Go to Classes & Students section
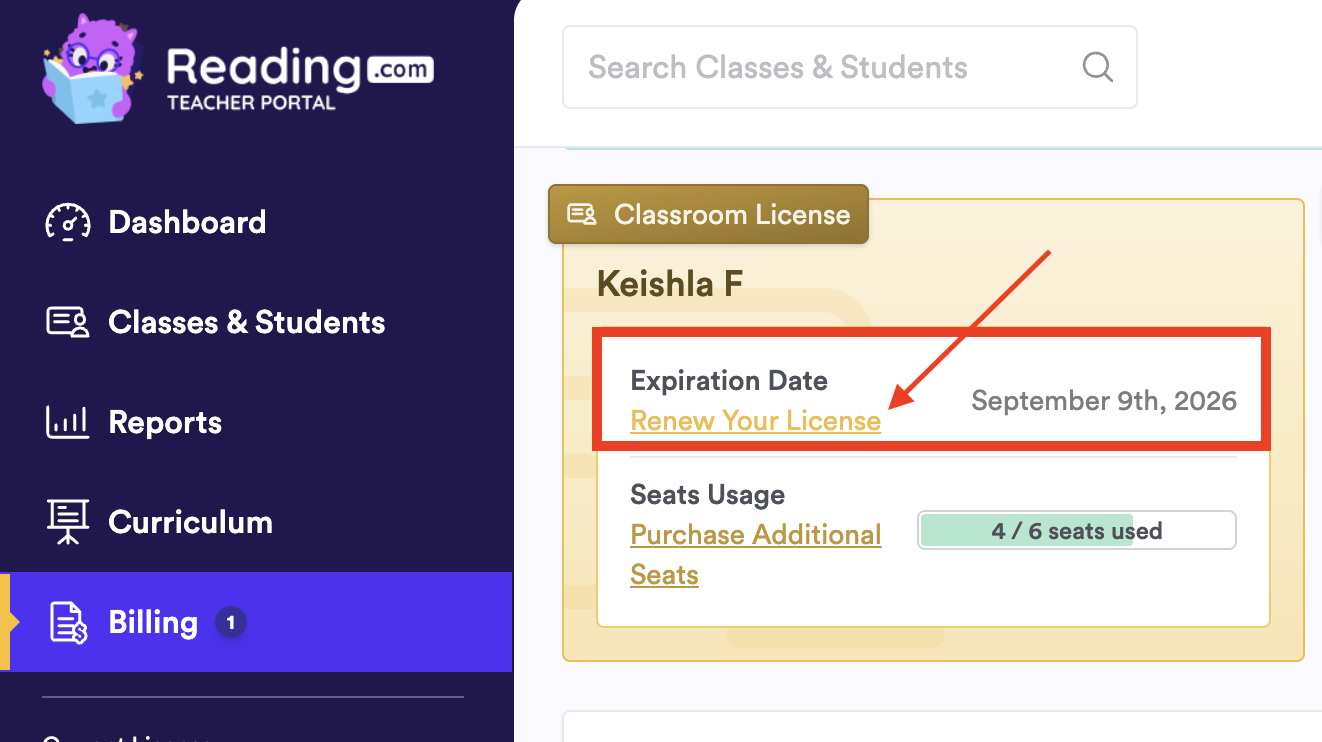1322x742 pixels. click(246, 322)
